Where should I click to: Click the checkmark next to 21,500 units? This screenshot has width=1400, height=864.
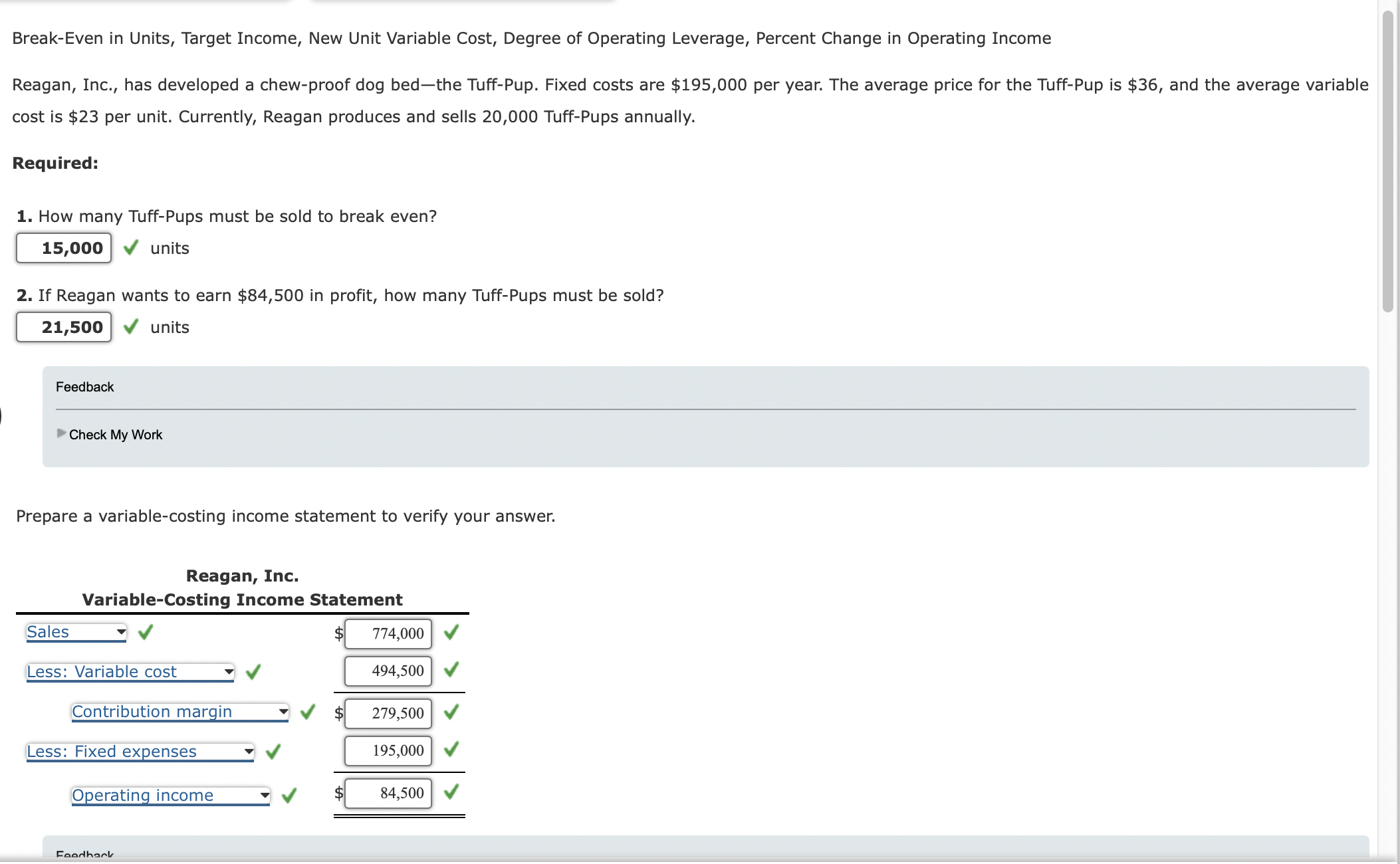coord(131,326)
